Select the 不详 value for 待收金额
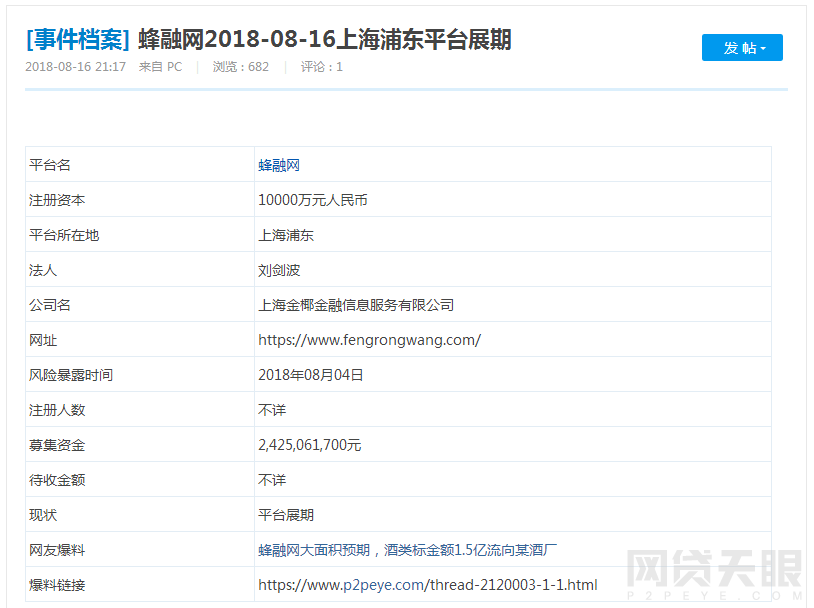The width and height of the screenshot is (814, 608). point(272,480)
